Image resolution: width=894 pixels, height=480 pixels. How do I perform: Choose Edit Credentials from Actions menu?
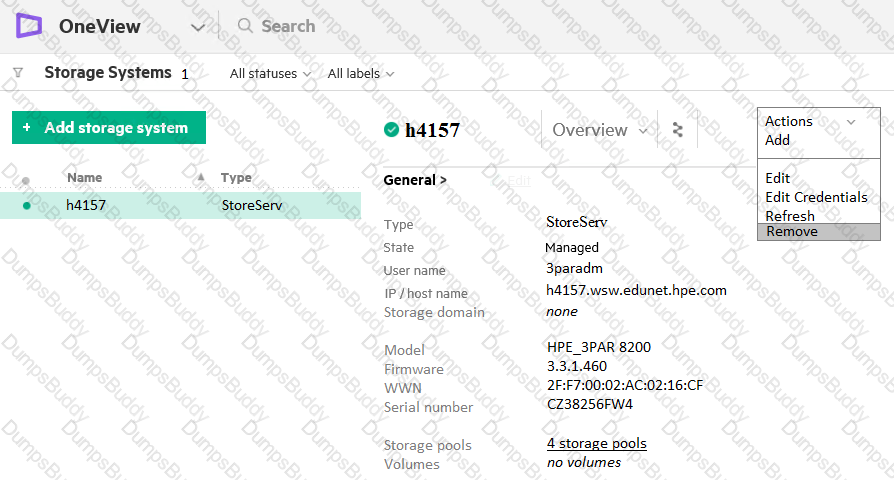pyautogui.click(x=816, y=197)
